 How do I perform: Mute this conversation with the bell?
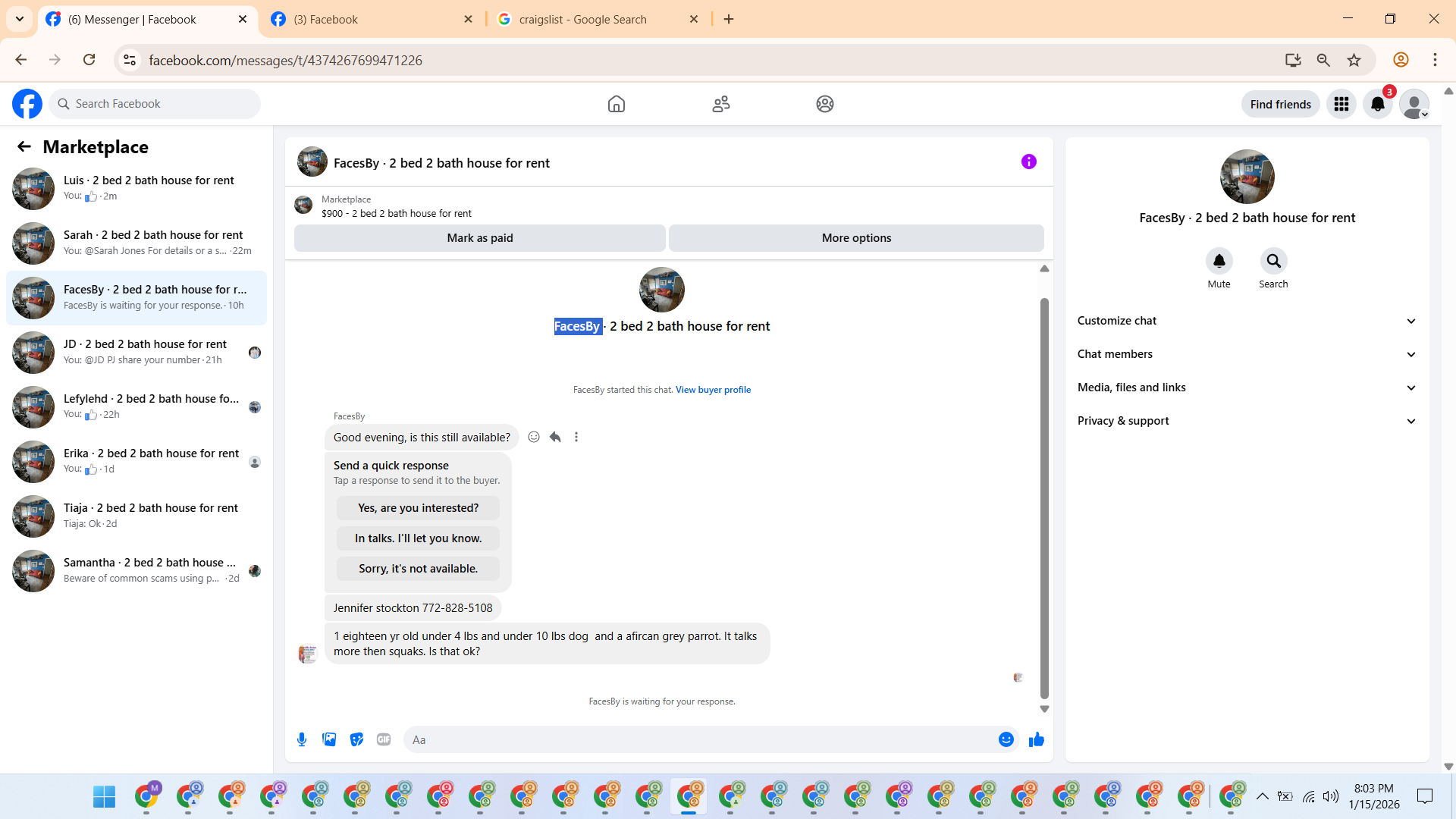pos(1219,261)
